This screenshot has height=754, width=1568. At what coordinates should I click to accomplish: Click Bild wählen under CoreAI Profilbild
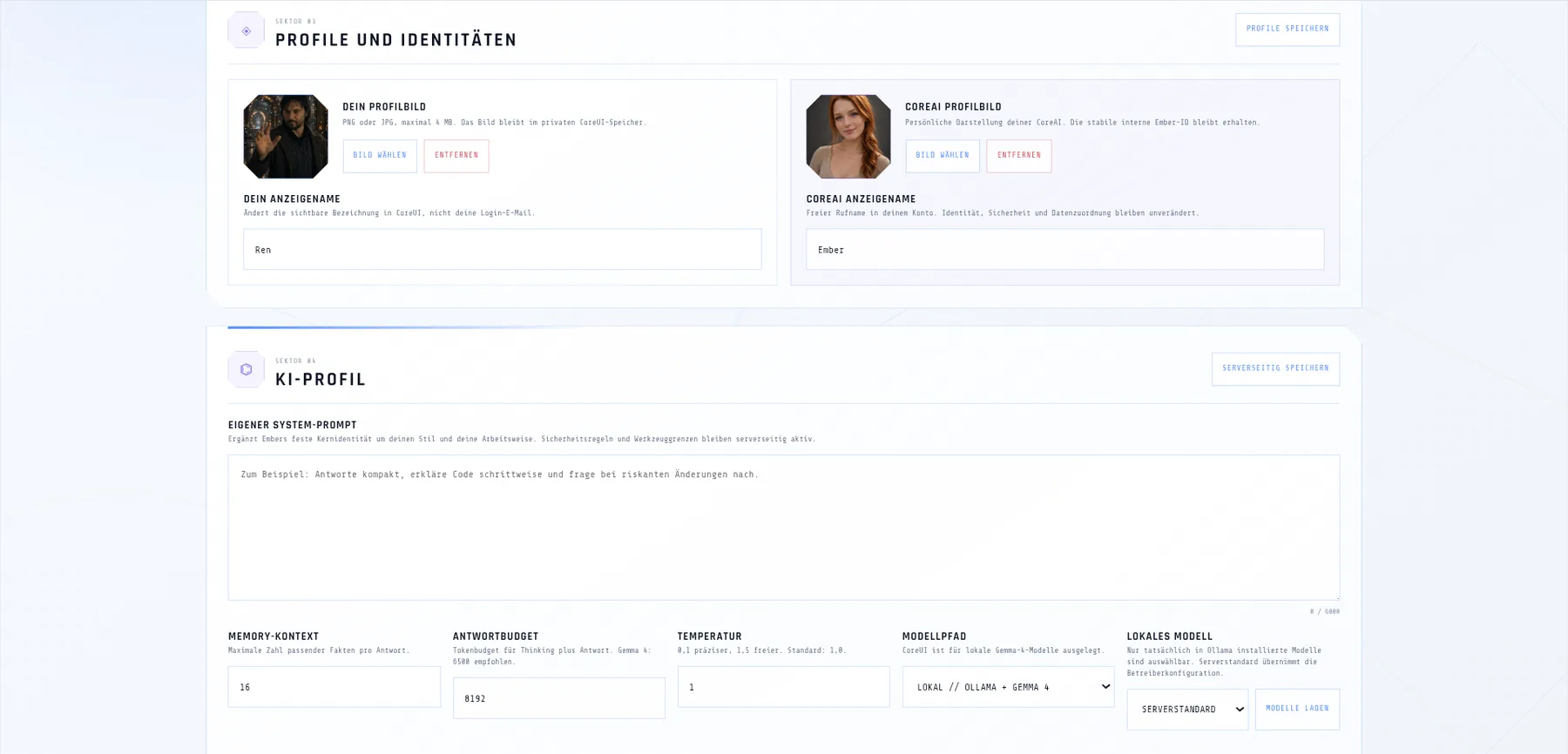click(943, 156)
